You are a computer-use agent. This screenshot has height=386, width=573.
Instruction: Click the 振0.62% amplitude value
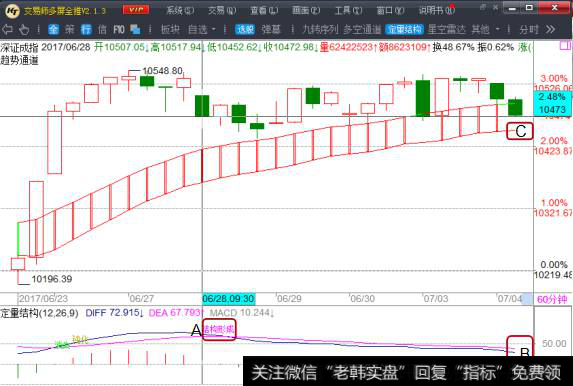tap(495, 47)
